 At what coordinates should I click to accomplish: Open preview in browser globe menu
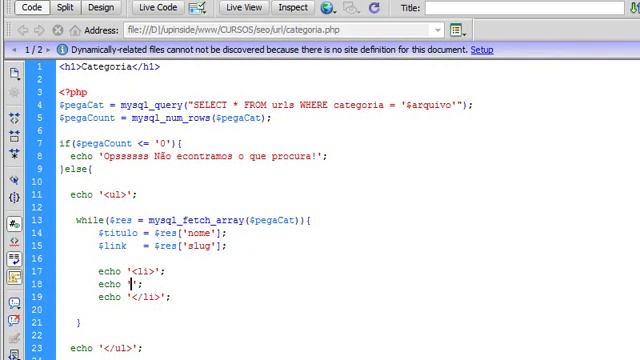(x=328, y=8)
